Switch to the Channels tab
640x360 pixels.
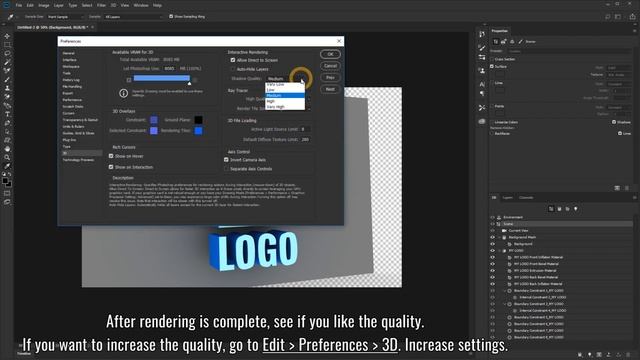526,198
